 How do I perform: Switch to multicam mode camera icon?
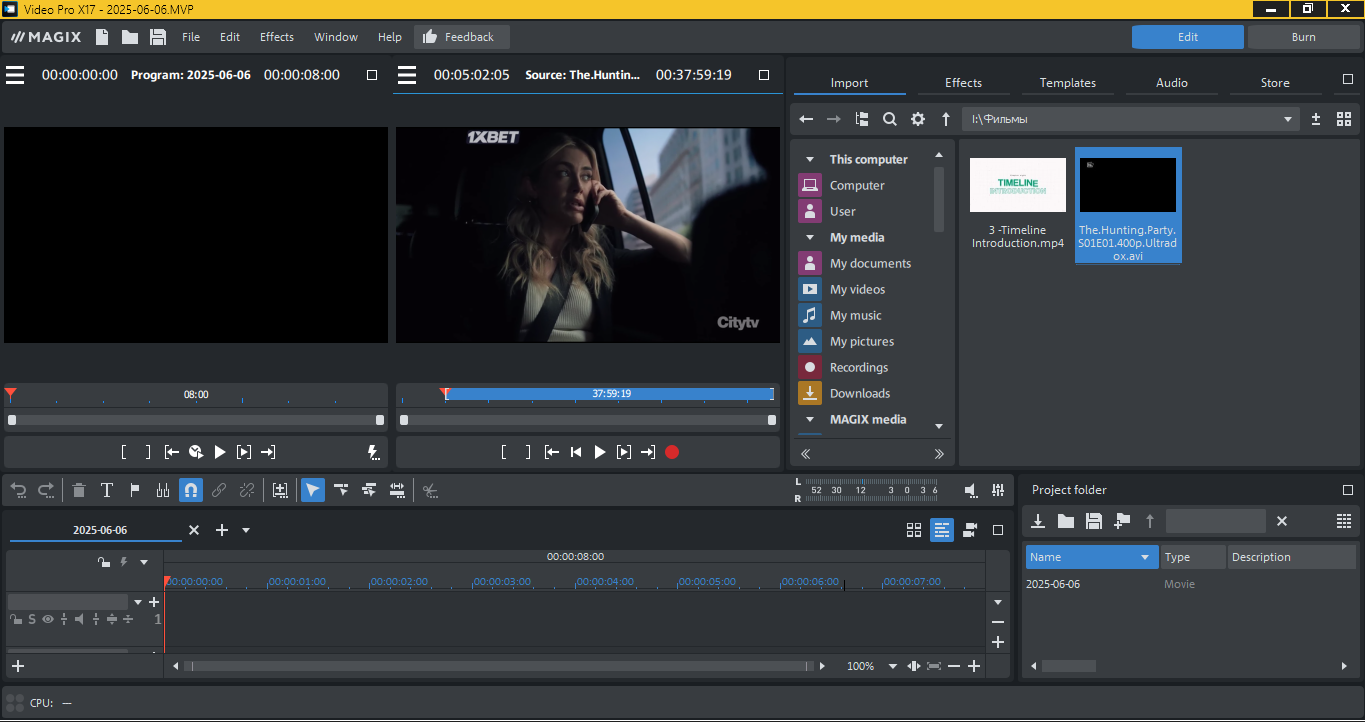point(969,530)
